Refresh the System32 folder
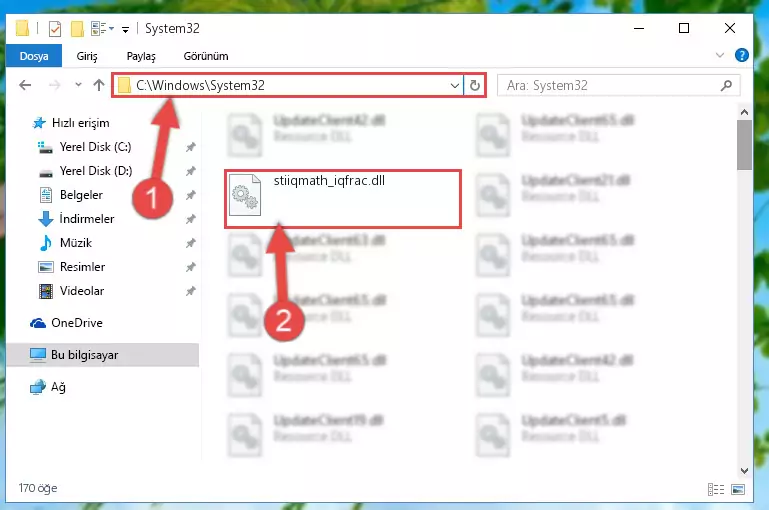This screenshot has height=510, width=769. pyautogui.click(x=474, y=85)
